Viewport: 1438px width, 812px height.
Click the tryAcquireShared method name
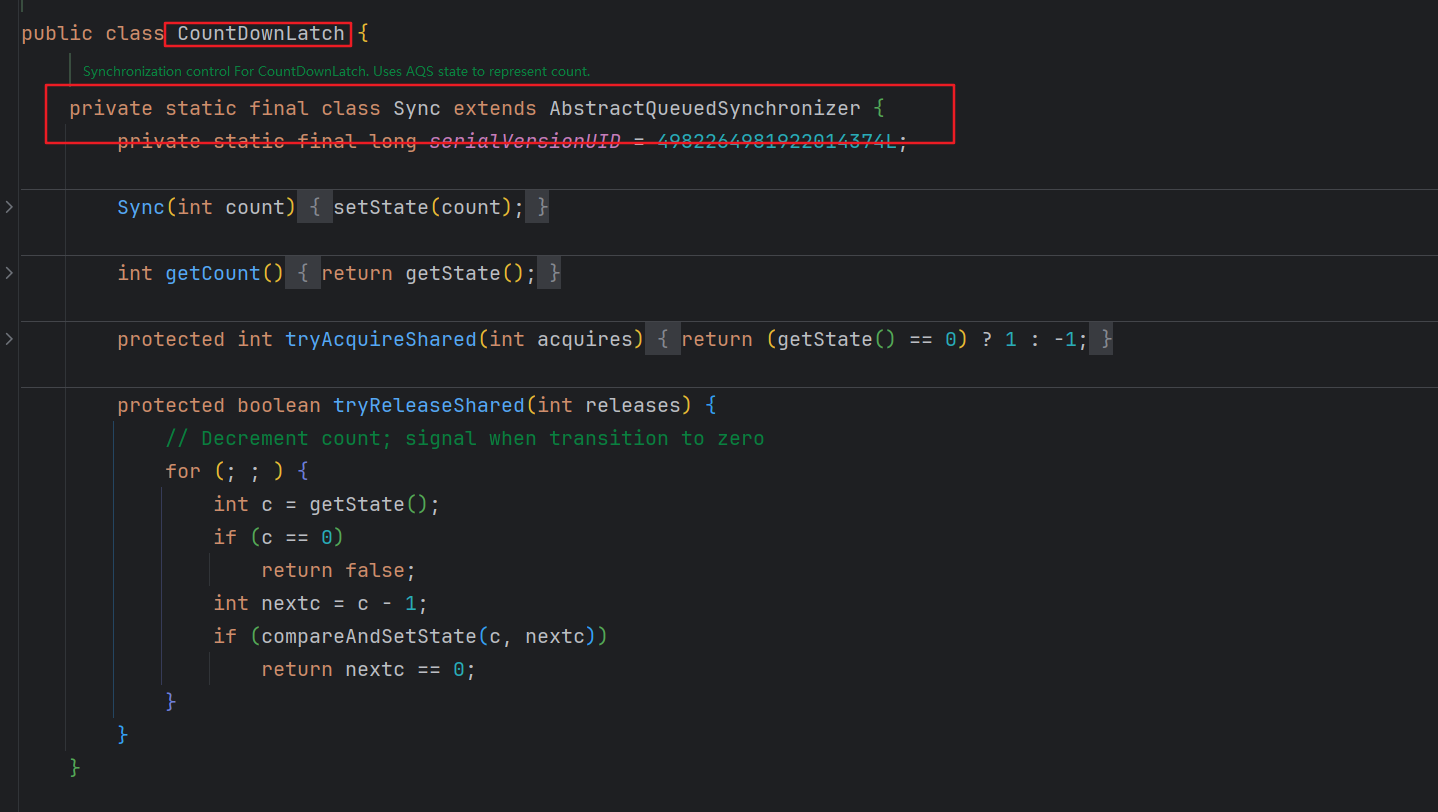click(x=381, y=339)
